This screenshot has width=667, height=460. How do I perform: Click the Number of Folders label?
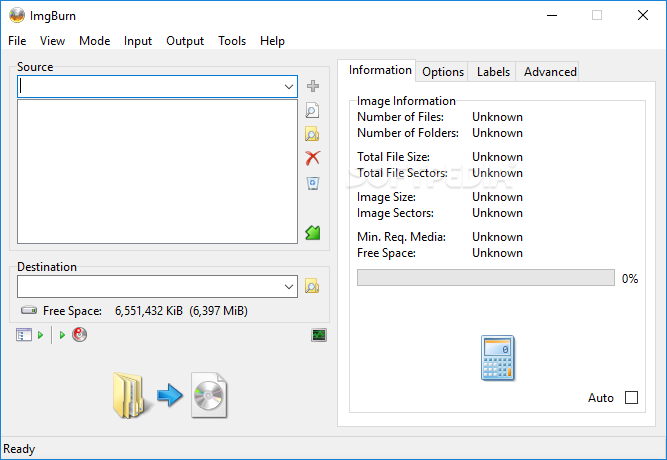click(408, 133)
